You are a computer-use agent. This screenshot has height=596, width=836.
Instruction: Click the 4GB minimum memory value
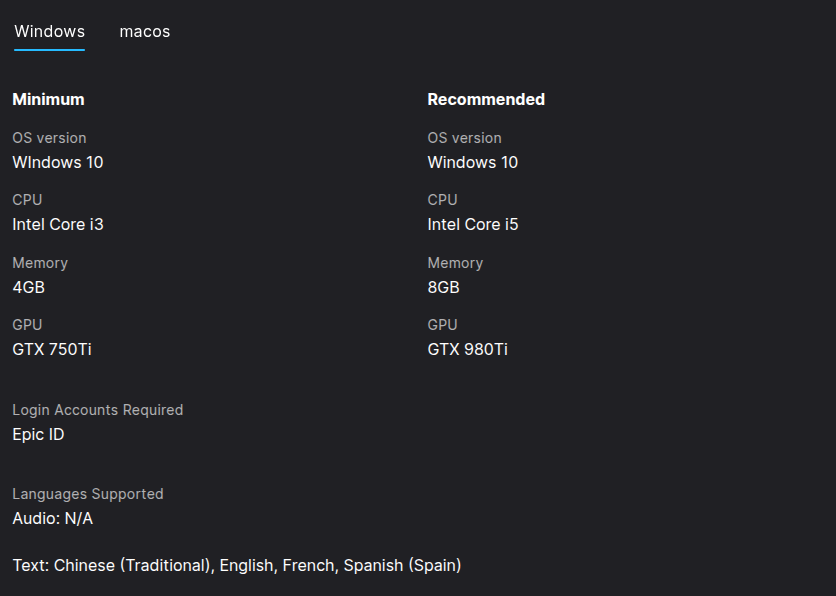pyautogui.click(x=29, y=287)
